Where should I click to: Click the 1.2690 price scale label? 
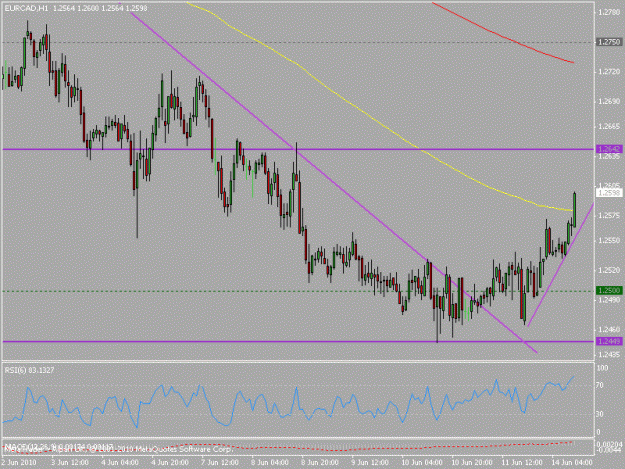(x=609, y=102)
